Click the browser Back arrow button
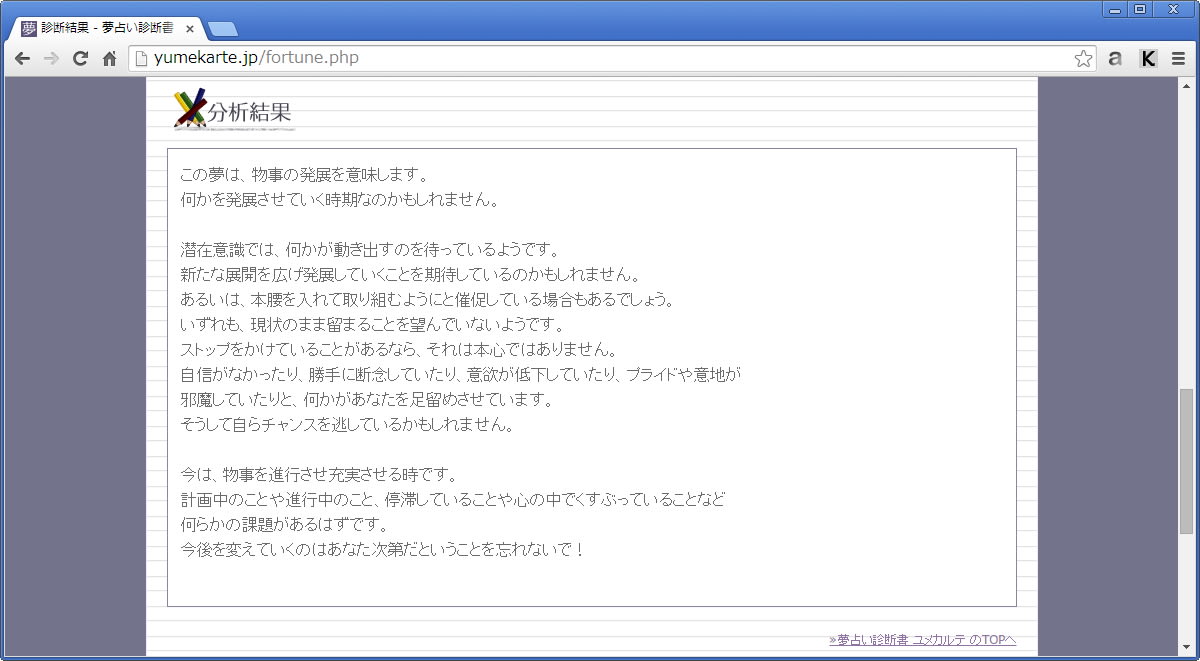1200x661 pixels. click(x=22, y=59)
